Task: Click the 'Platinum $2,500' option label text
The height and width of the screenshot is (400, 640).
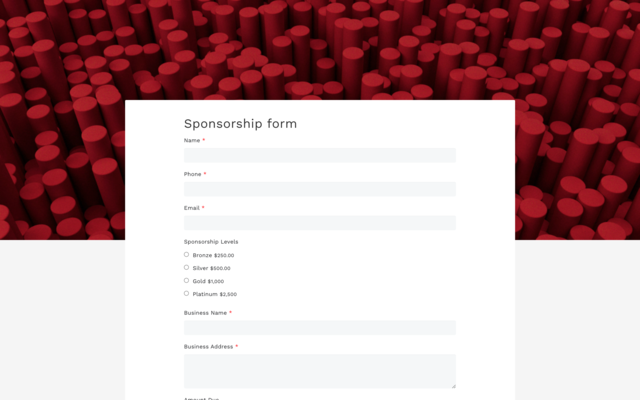Action: 214,294
